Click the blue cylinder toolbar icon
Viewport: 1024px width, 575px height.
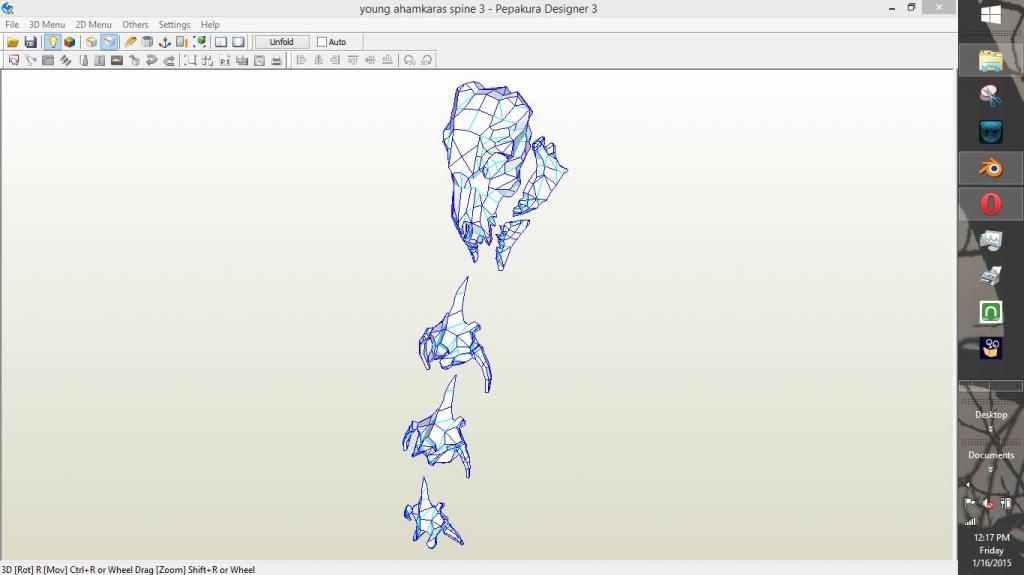coord(148,42)
